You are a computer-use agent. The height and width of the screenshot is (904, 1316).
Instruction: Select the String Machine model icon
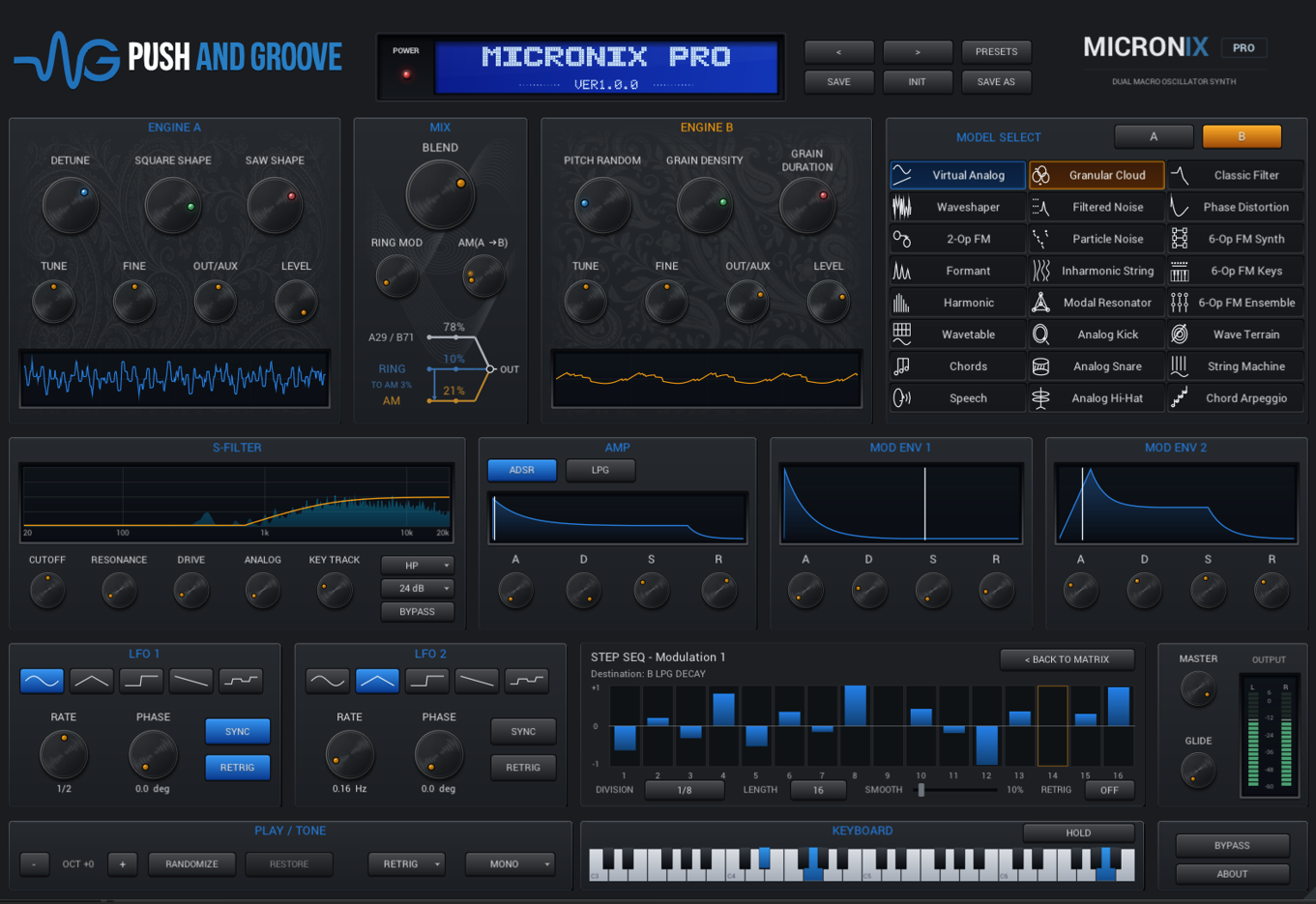pos(1180,366)
